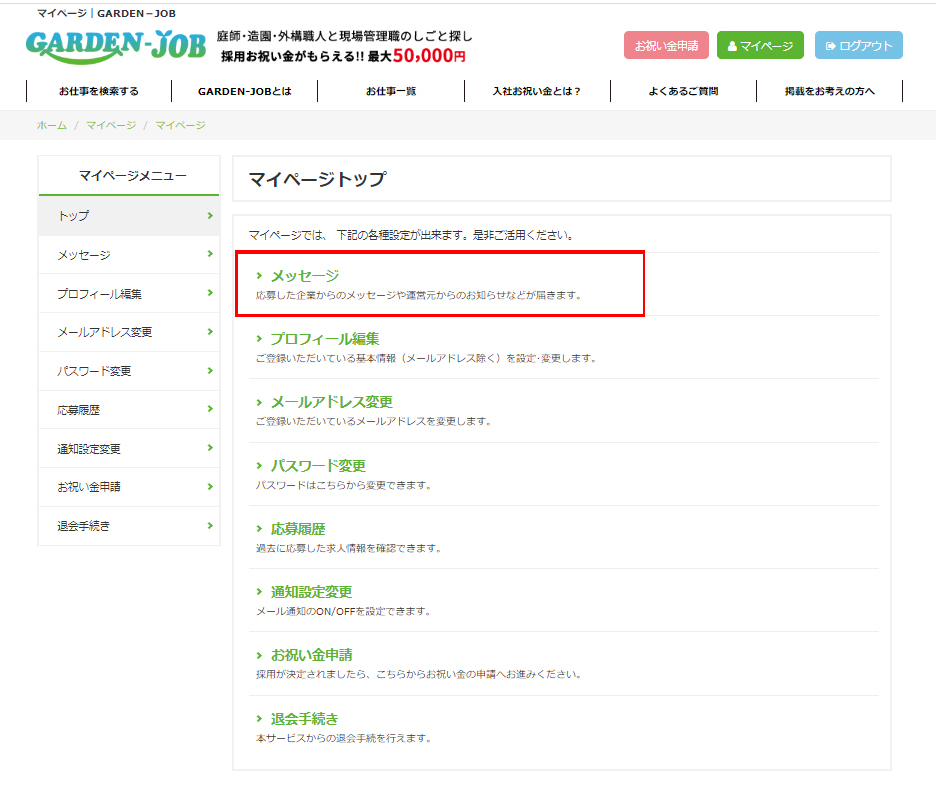Click the マイページトップ page title
This screenshot has width=936, height=793.
317,179
